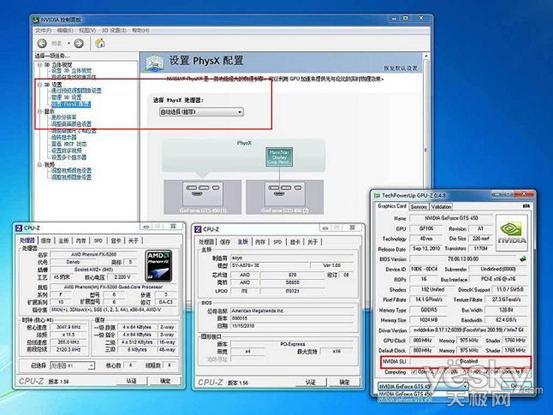Open 处理器 tab in CPU-Z mainboard window

click(206, 242)
